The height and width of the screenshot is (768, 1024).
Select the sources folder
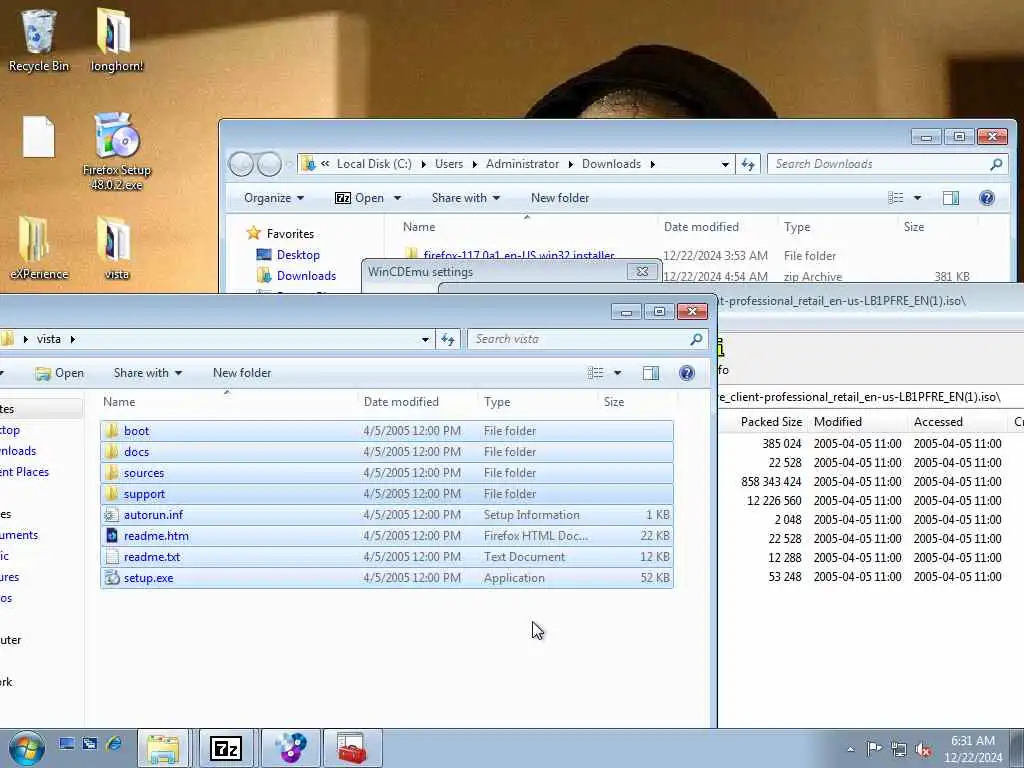[x=387, y=473]
